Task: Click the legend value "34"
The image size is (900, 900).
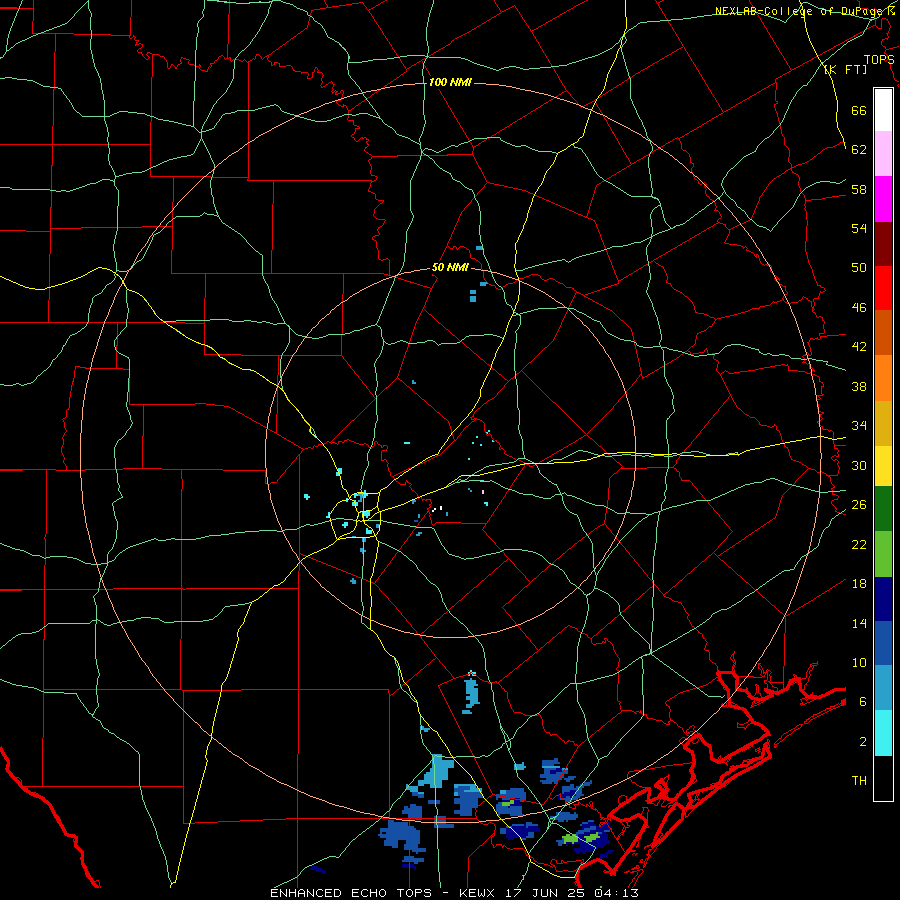Action: pyautogui.click(x=859, y=426)
